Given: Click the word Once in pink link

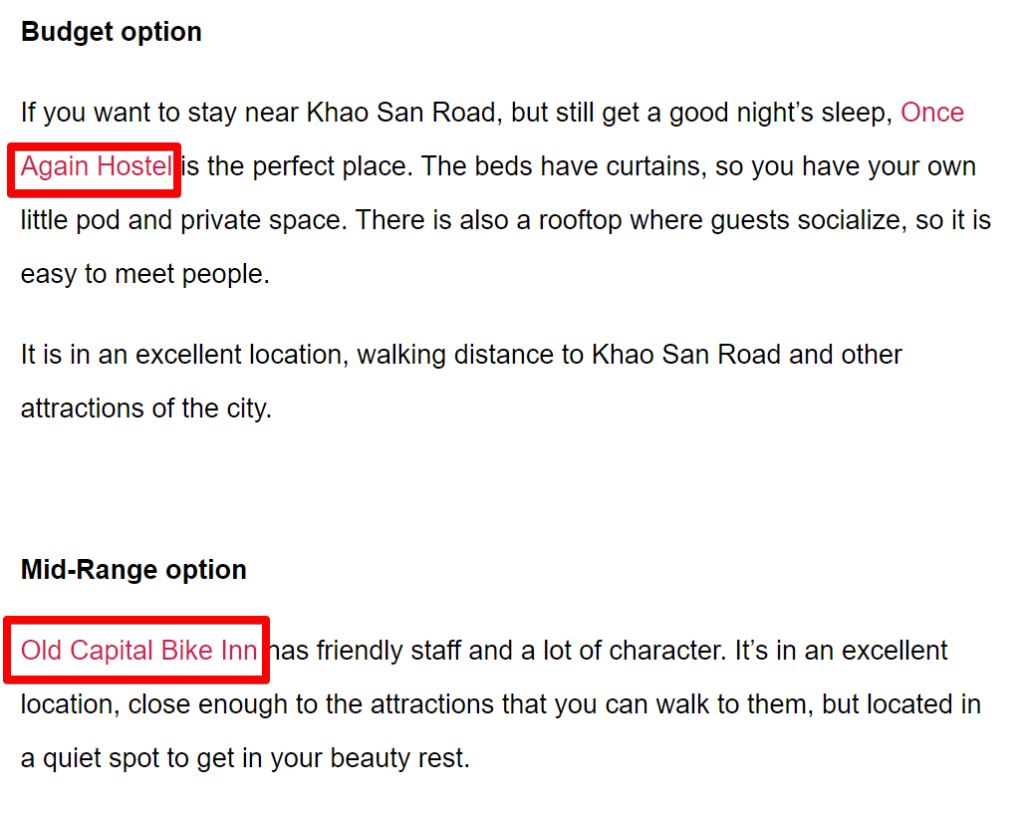Looking at the screenshot, I should 932,112.
